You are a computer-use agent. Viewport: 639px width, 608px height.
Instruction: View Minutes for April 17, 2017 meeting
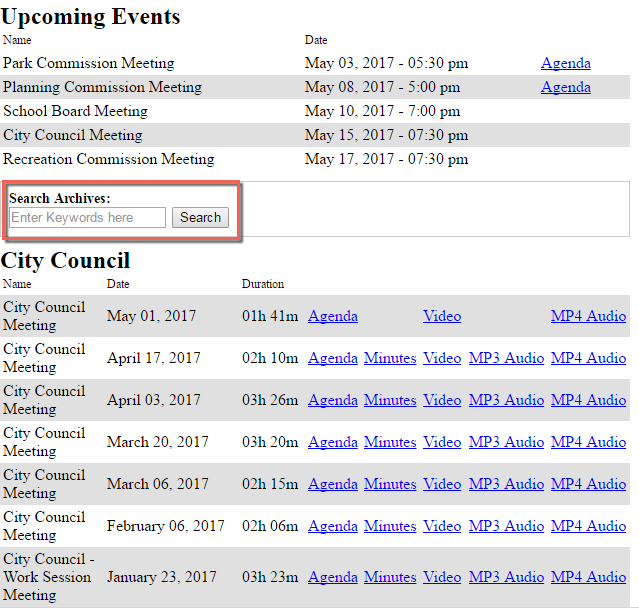point(390,358)
